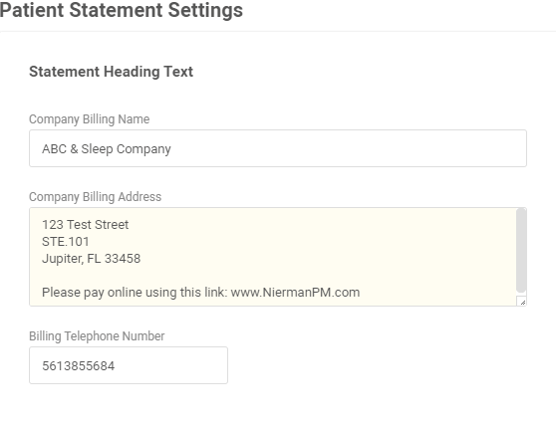Click the Patient Statement Settings page title
556x431 pixels.
[121, 10]
